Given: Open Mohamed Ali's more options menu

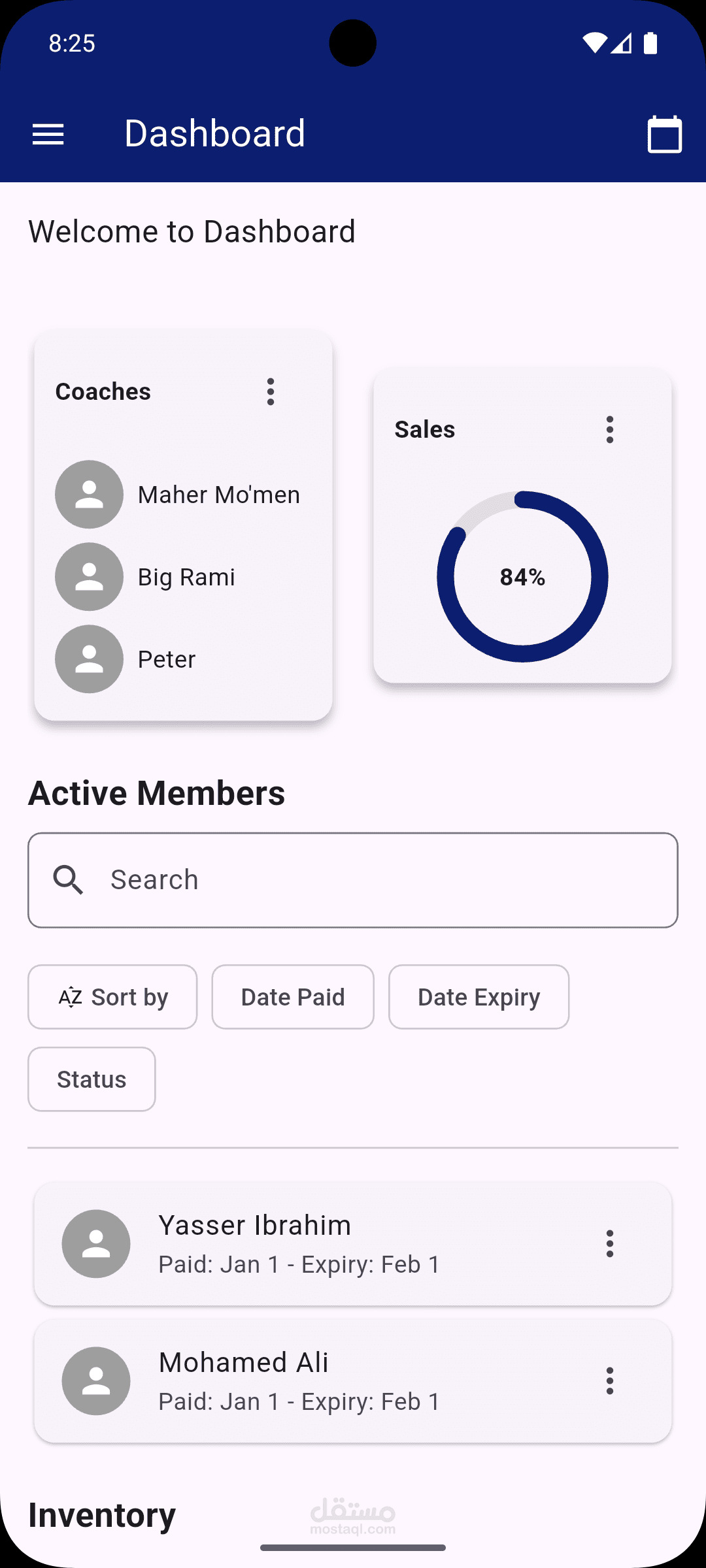Looking at the screenshot, I should click(x=609, y=1381).
